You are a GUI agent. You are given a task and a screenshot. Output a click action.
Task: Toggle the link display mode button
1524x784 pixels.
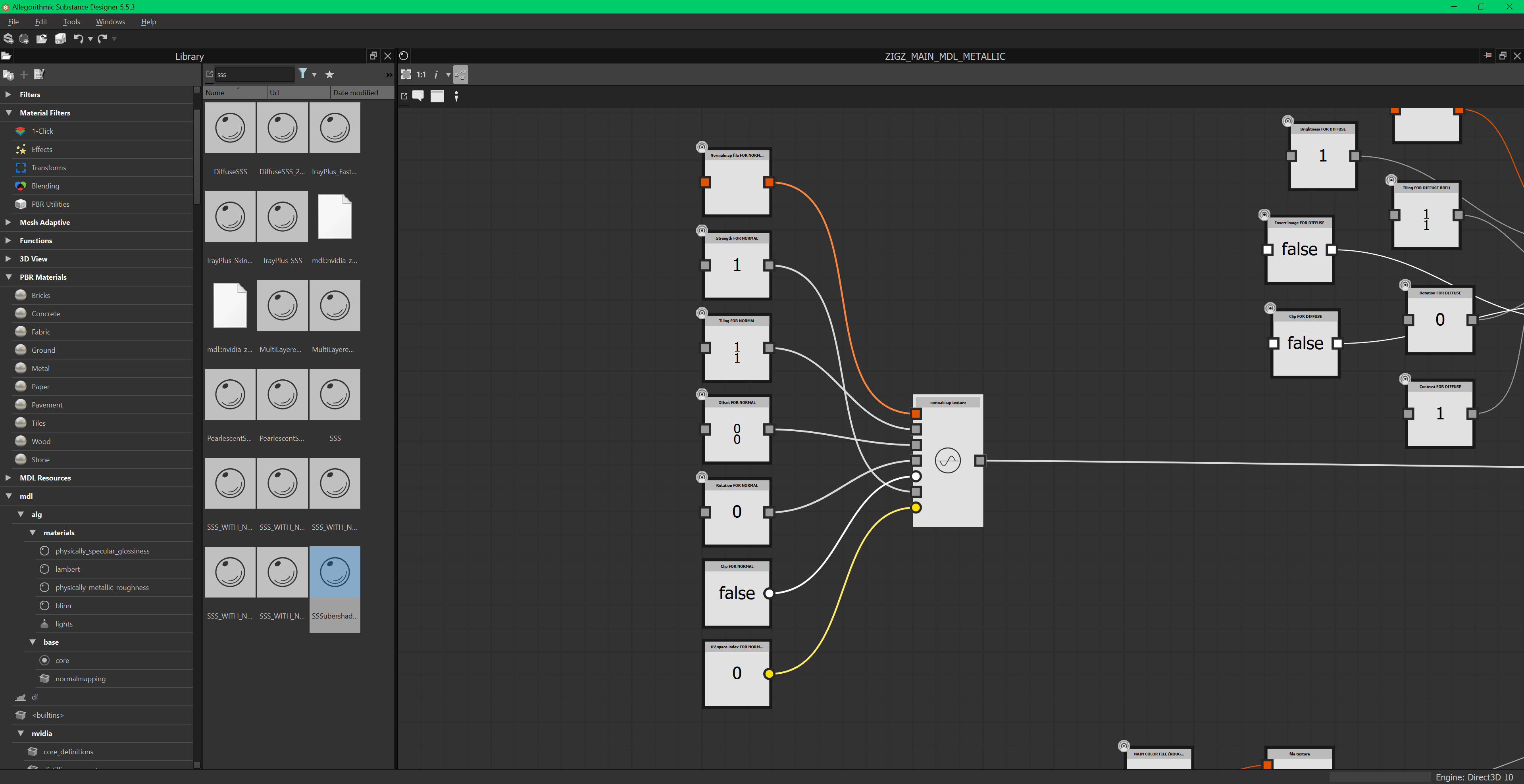(x=461, y=75)
